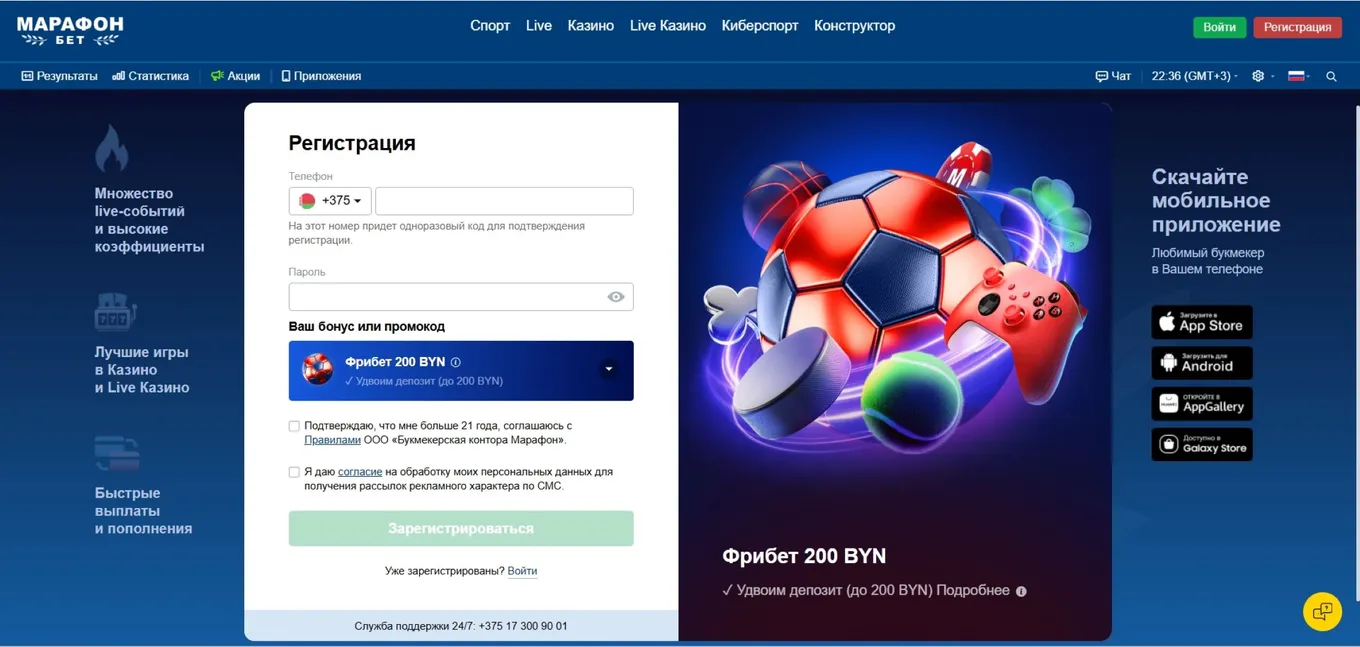1360x647 pixels.
Task: Click support phone text +375 17 300 90 01
Action: (523, 626)
